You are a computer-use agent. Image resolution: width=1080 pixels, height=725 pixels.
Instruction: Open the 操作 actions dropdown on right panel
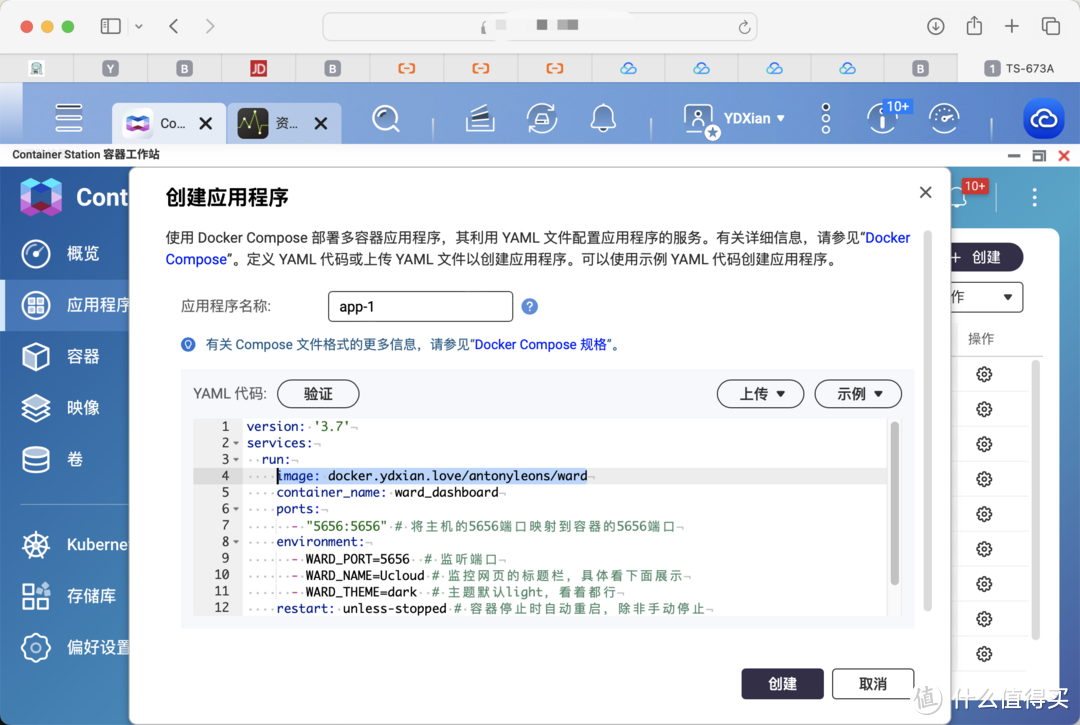tap(985, 297)
